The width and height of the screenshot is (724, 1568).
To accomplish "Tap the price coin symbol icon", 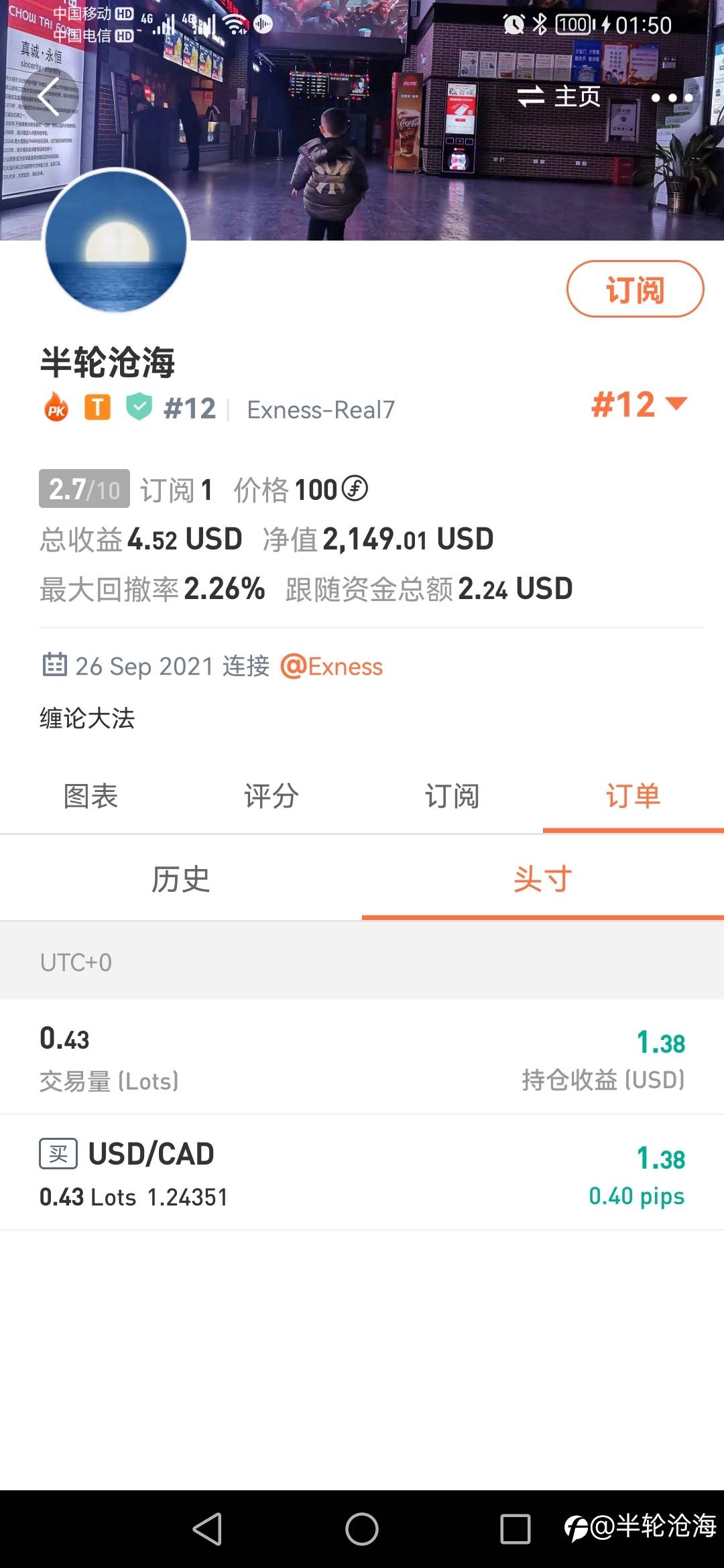I will click(x=355, y=488).
